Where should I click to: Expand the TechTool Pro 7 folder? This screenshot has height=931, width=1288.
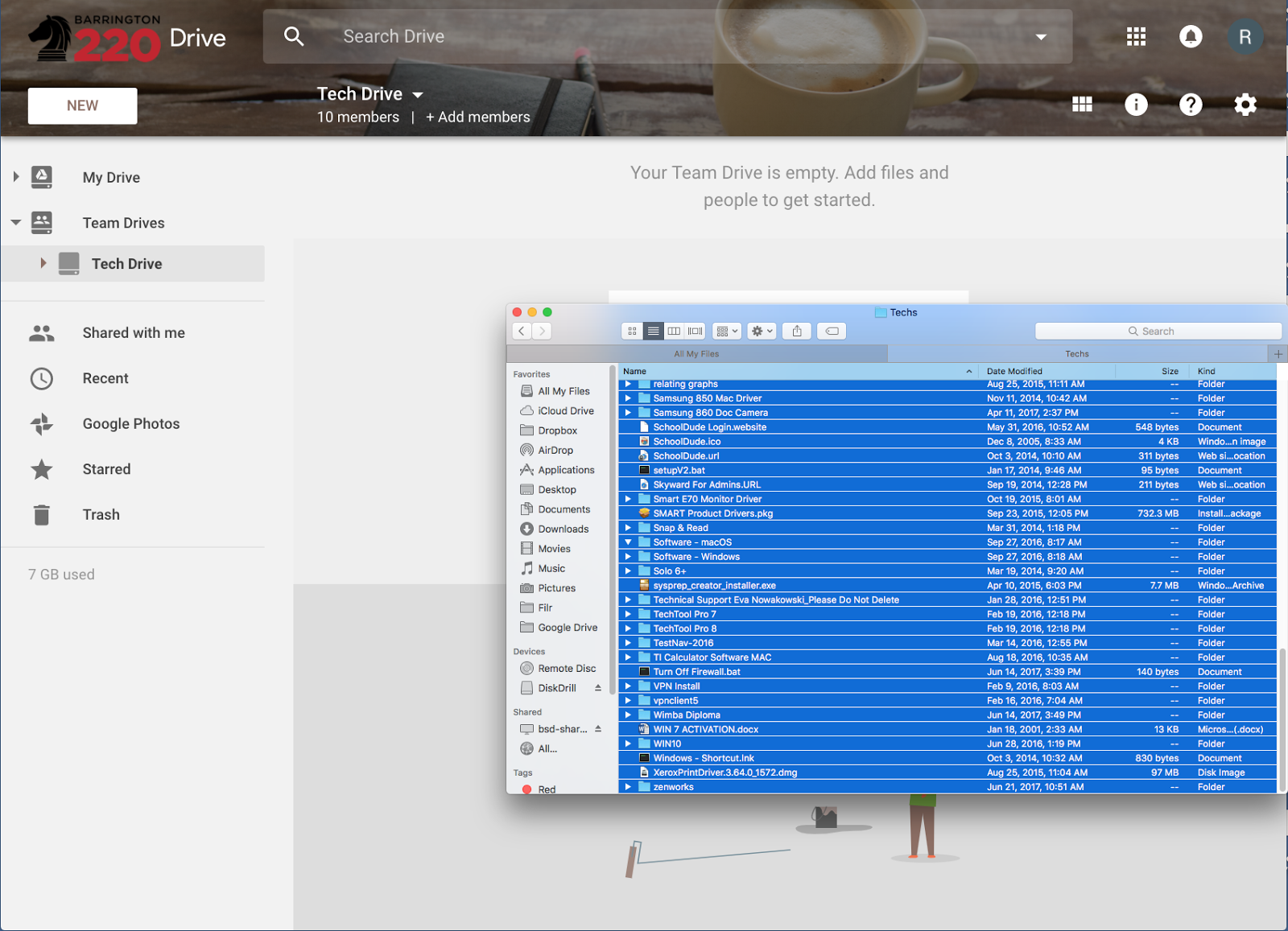pos(628,614)
